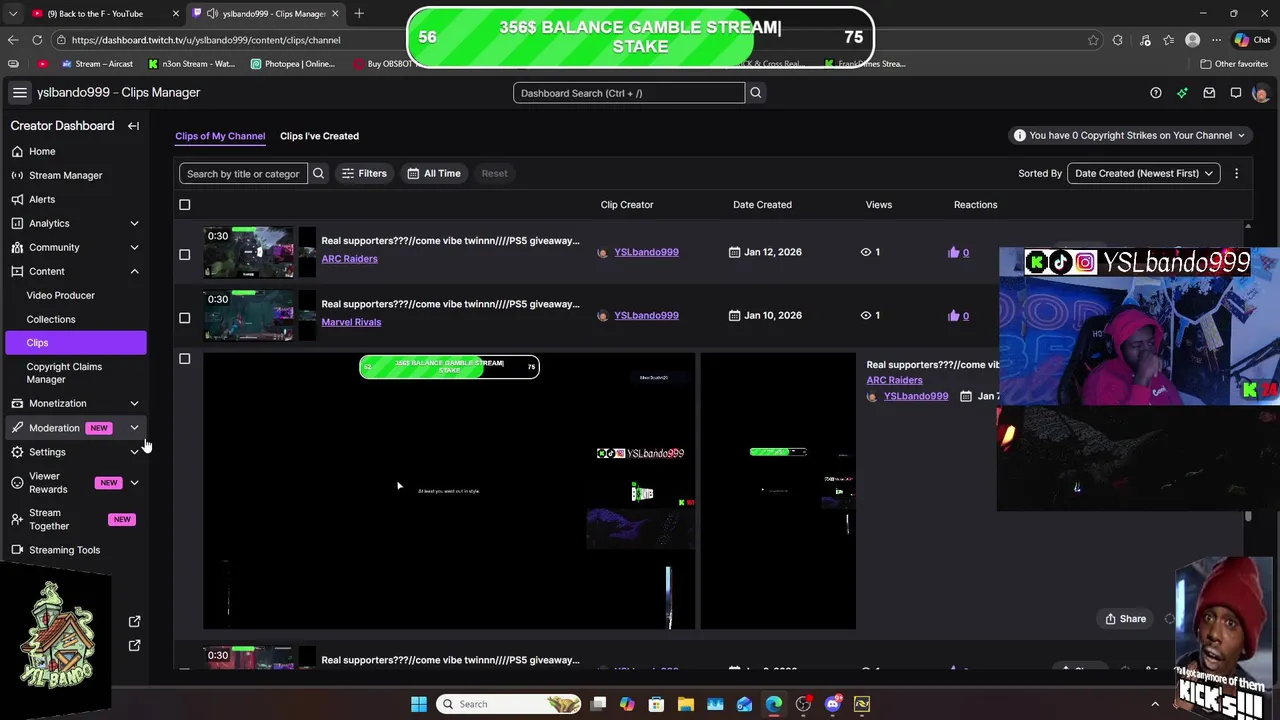
Task: Expand the Analytics sidebar section
Action: coord(134,223)
